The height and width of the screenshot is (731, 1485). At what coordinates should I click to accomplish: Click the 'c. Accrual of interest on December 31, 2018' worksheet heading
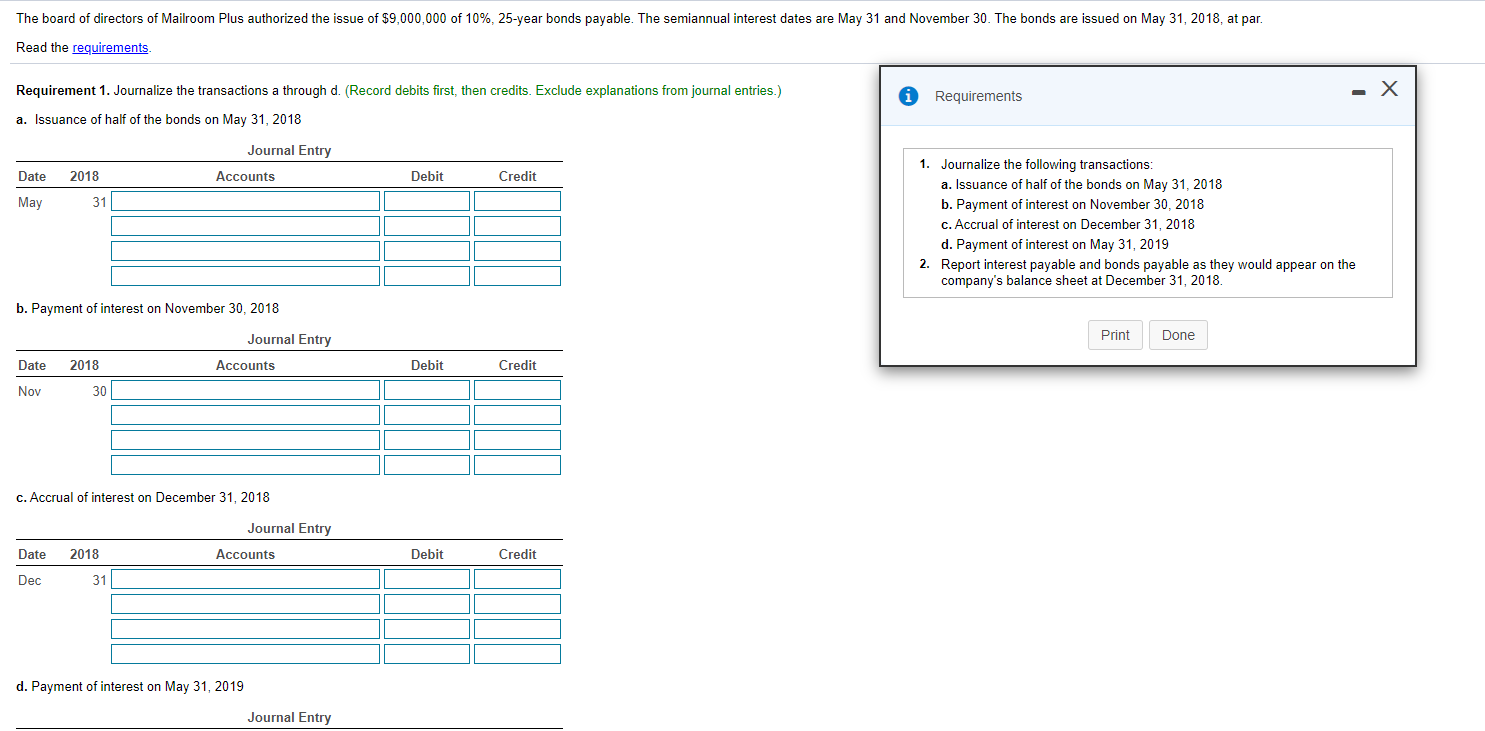click(x=143, y=497)
